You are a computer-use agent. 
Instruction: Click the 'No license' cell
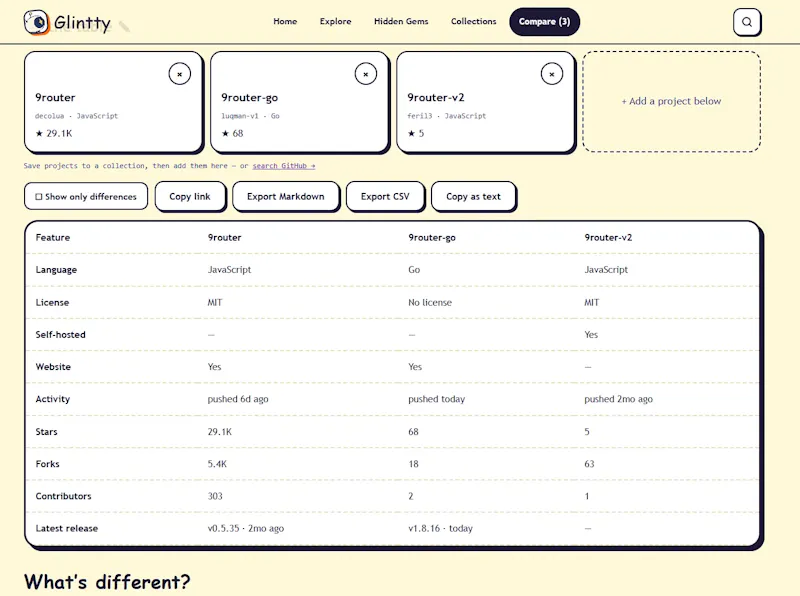430,302
